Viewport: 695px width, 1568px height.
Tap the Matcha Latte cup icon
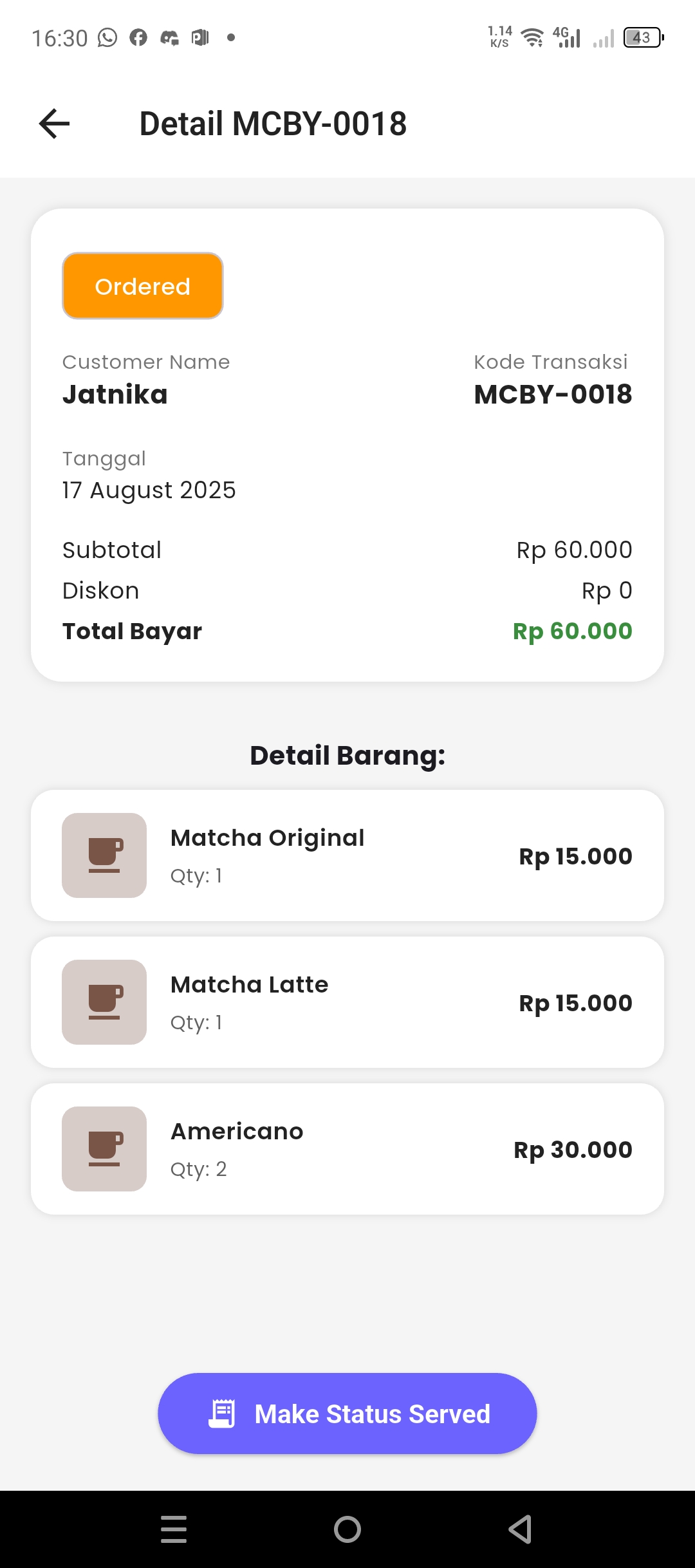(x=104, y=1002)
